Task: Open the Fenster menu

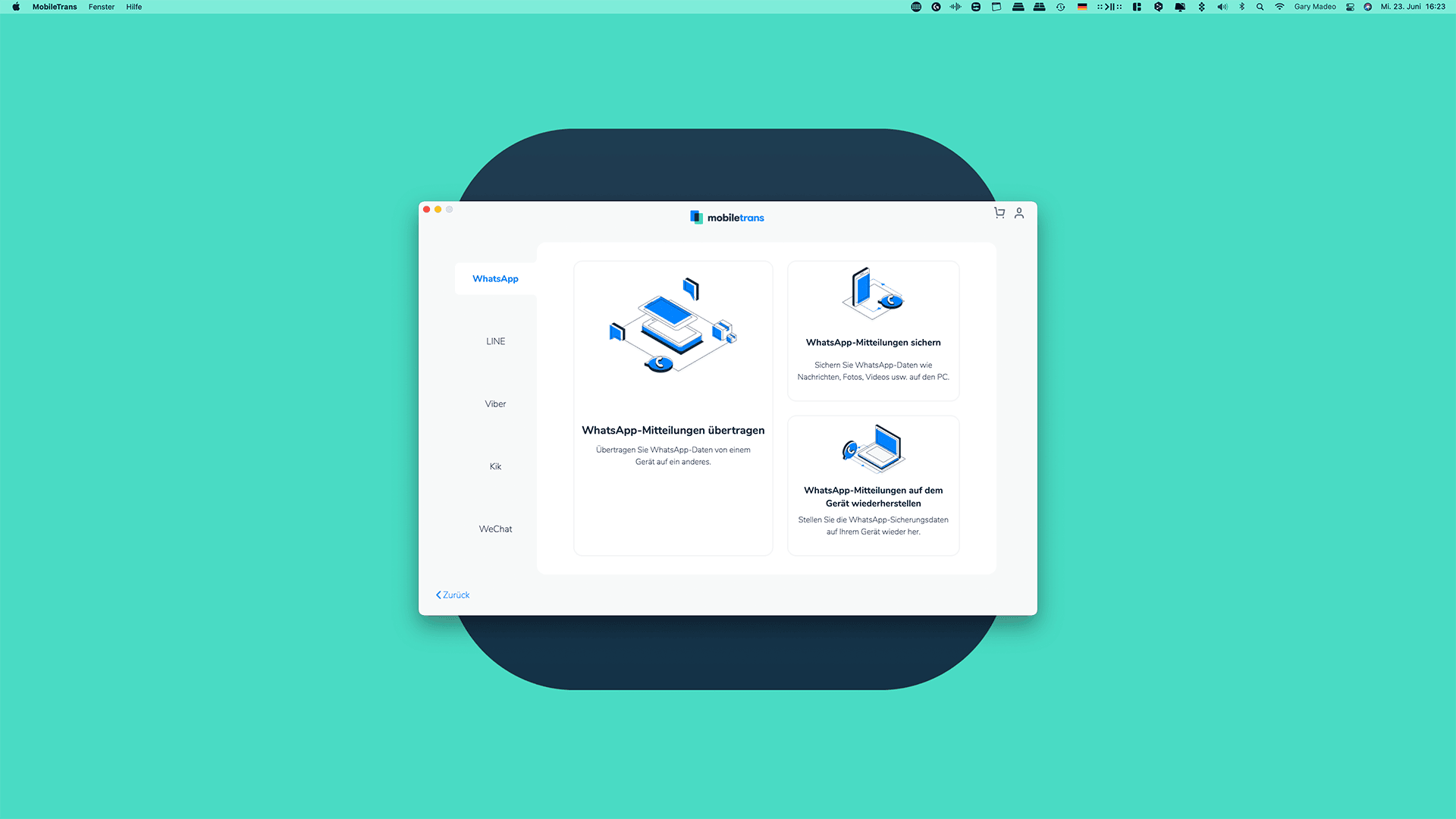Action: (x=102, y=7)
